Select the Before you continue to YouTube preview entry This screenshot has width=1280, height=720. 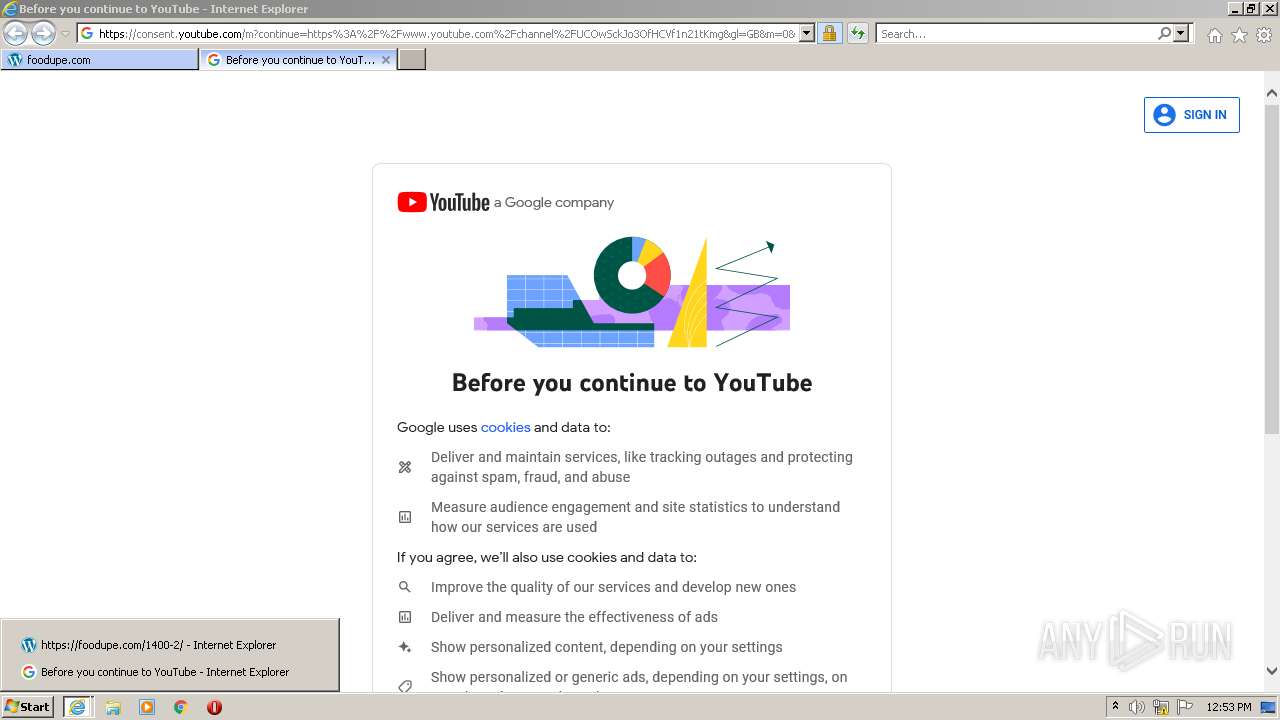coord(170,672)
